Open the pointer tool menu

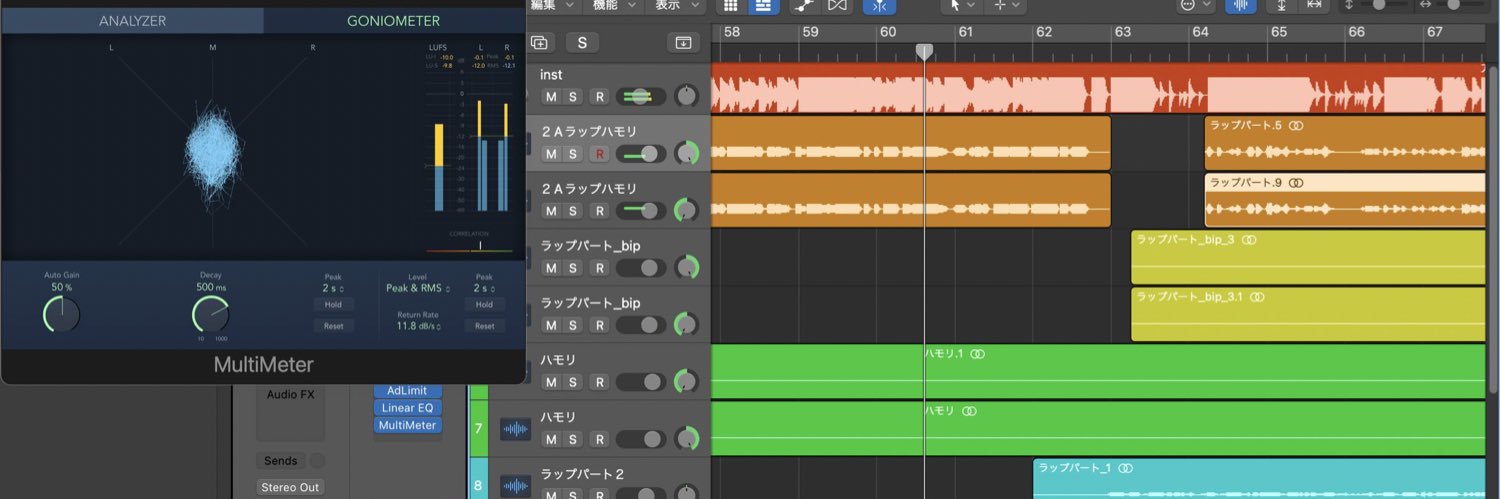960,6
